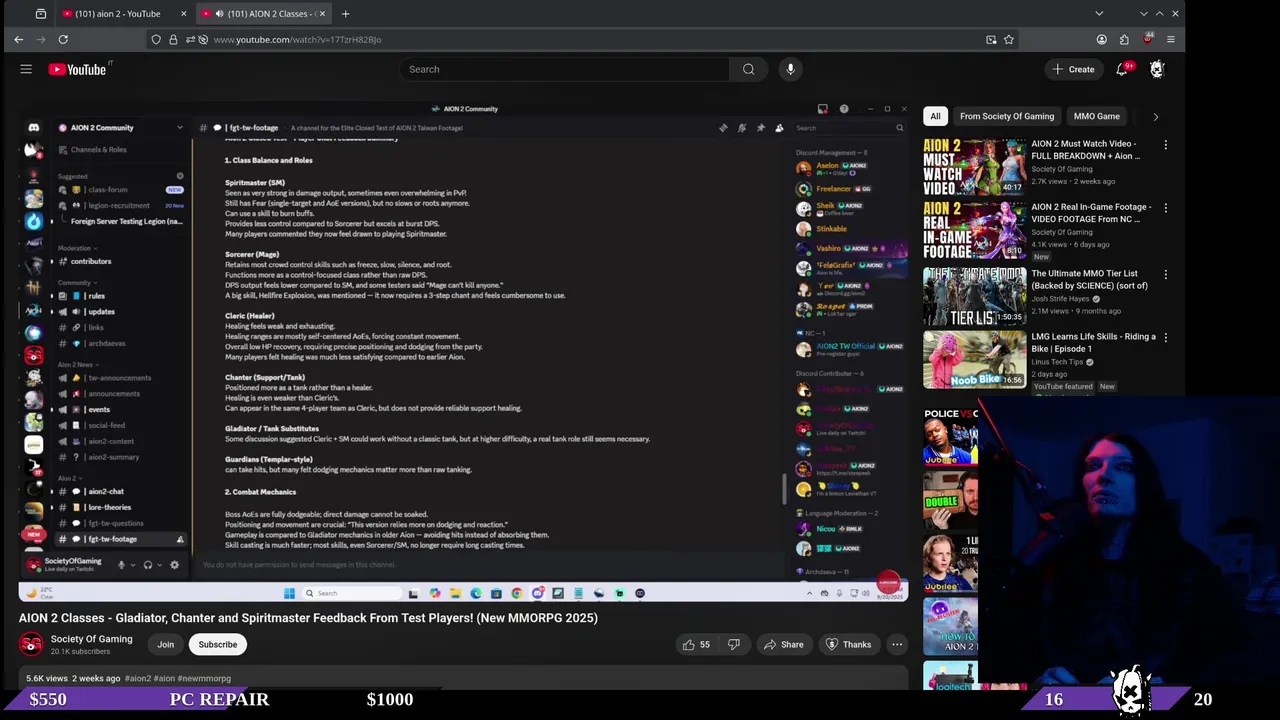
Task: Open browser extensions puzzle icon
Action: pyautogui.click(x=1124, y=39)
